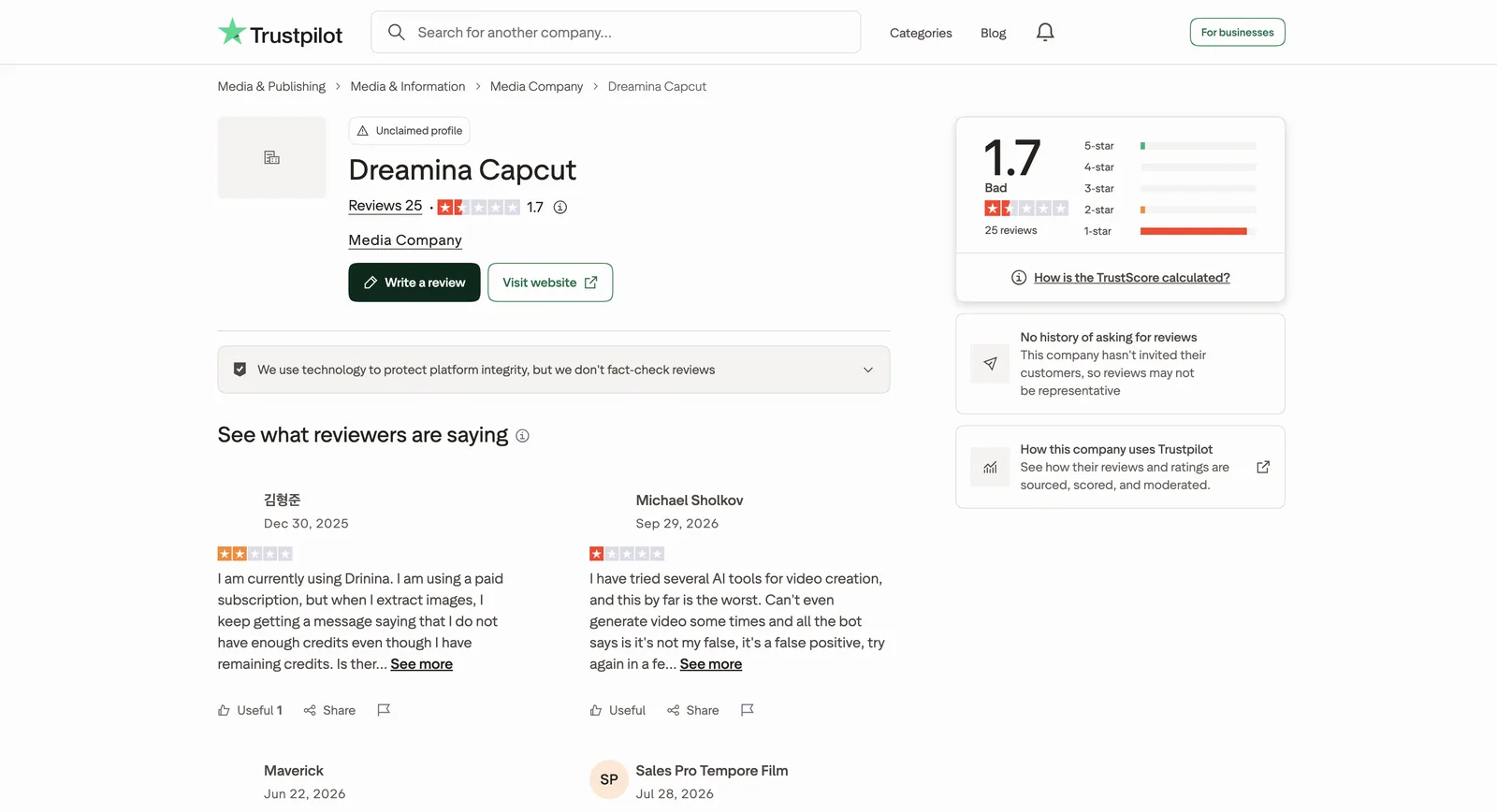Click info icon next to See what reviewers are saying

523,436
